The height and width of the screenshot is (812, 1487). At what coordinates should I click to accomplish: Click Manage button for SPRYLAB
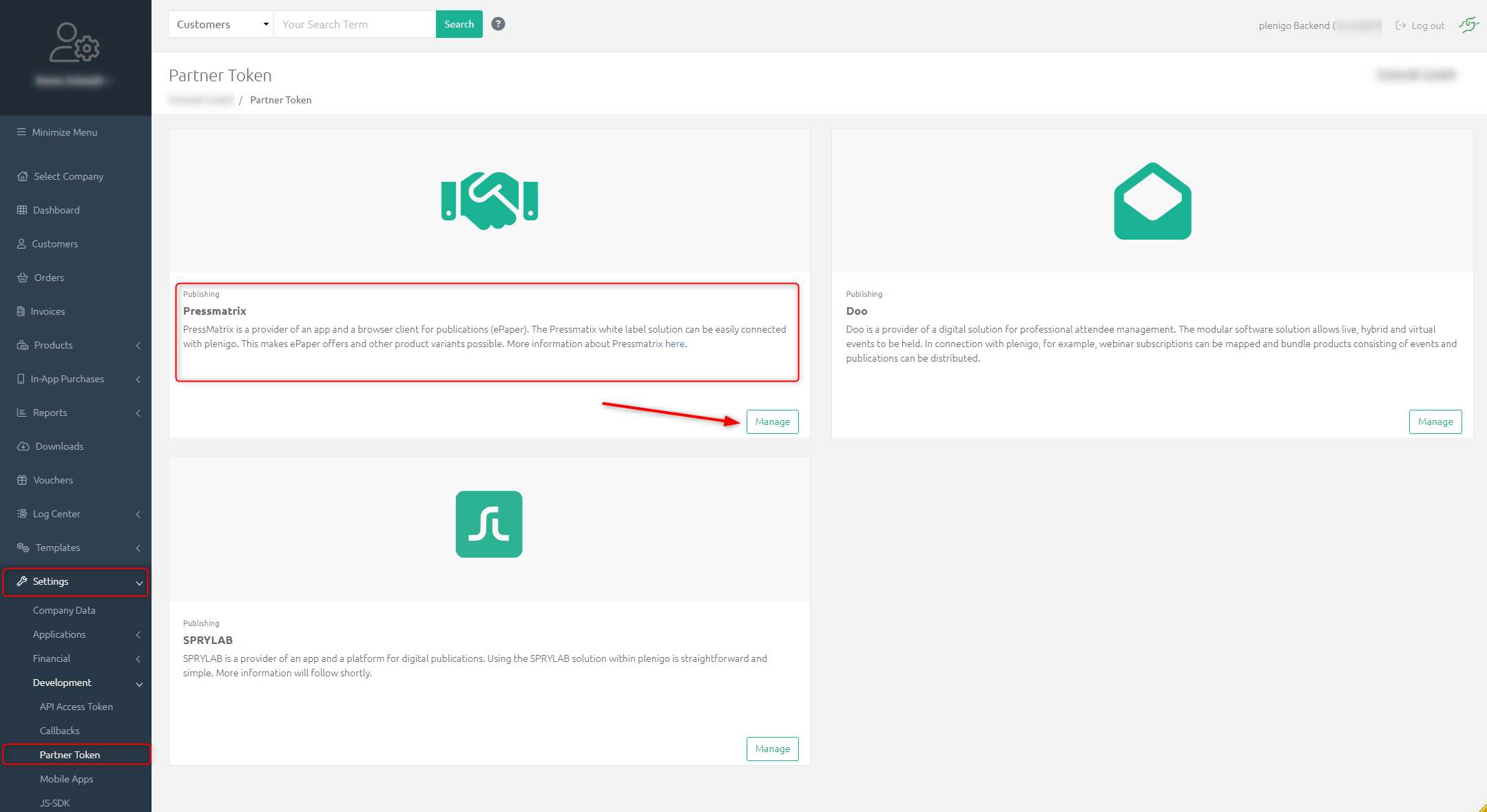click(x=773, y=749)
